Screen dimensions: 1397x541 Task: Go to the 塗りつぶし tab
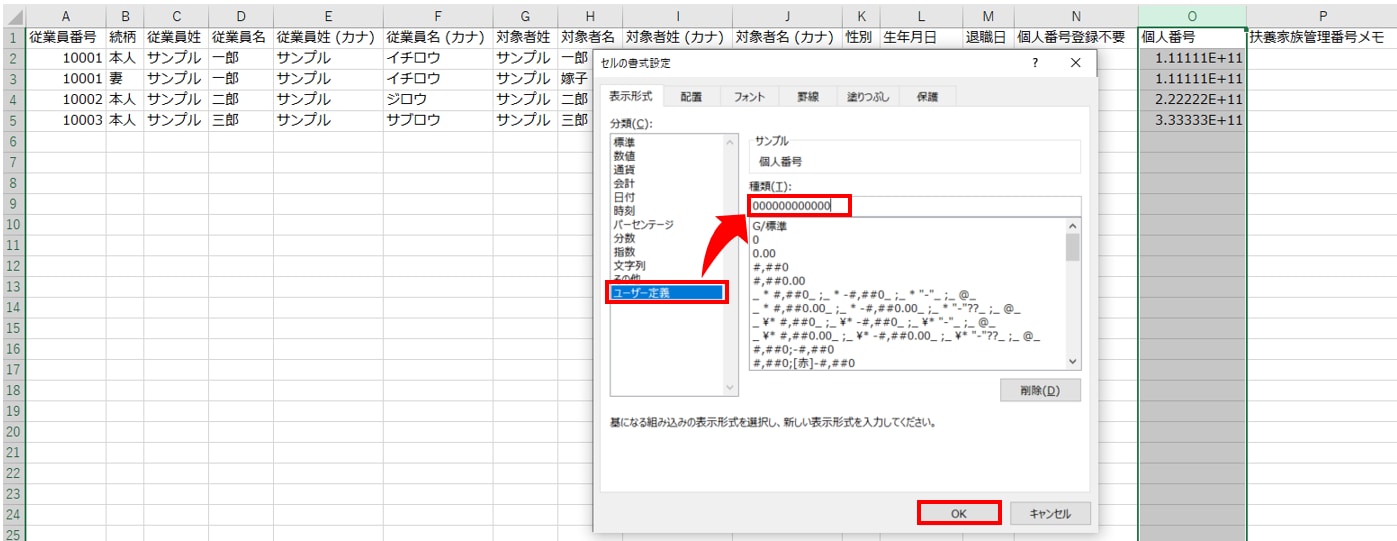[866, 96]
